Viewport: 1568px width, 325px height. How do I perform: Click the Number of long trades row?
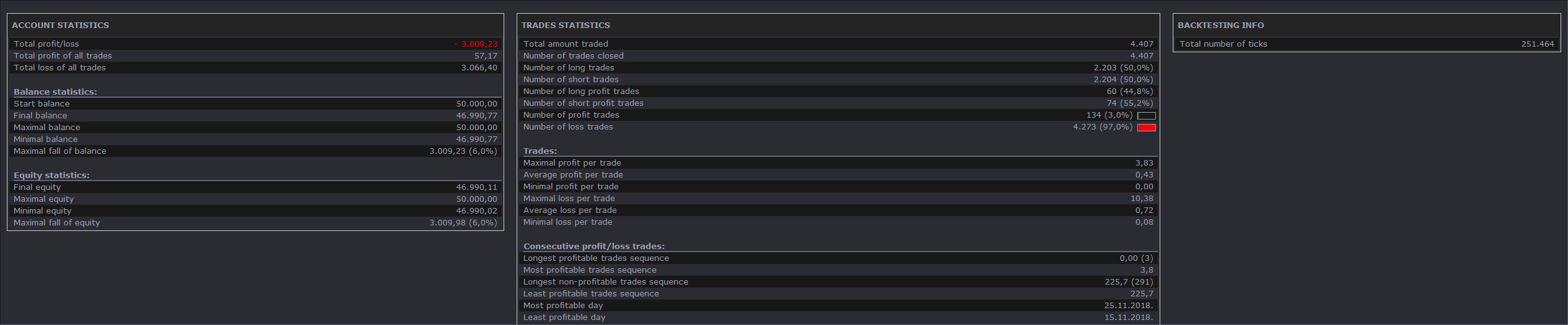838,68
